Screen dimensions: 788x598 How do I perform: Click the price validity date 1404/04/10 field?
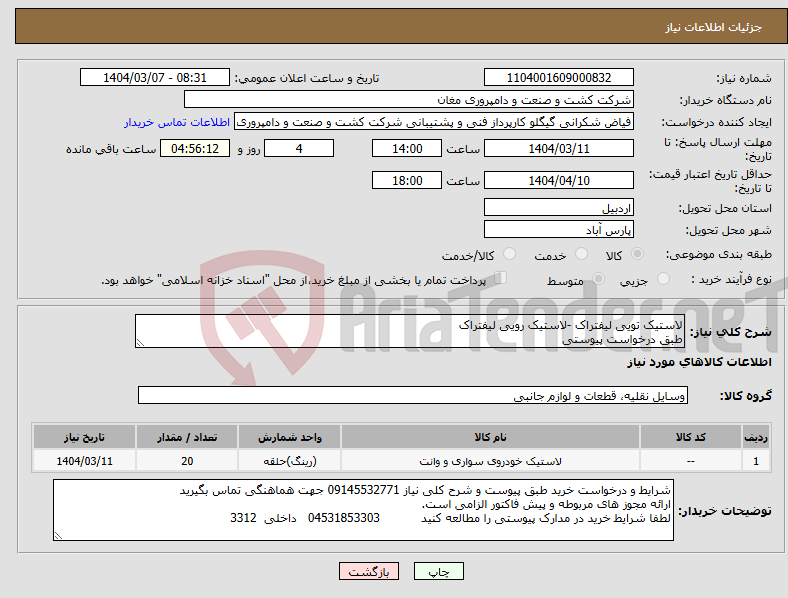click(558, 180)
